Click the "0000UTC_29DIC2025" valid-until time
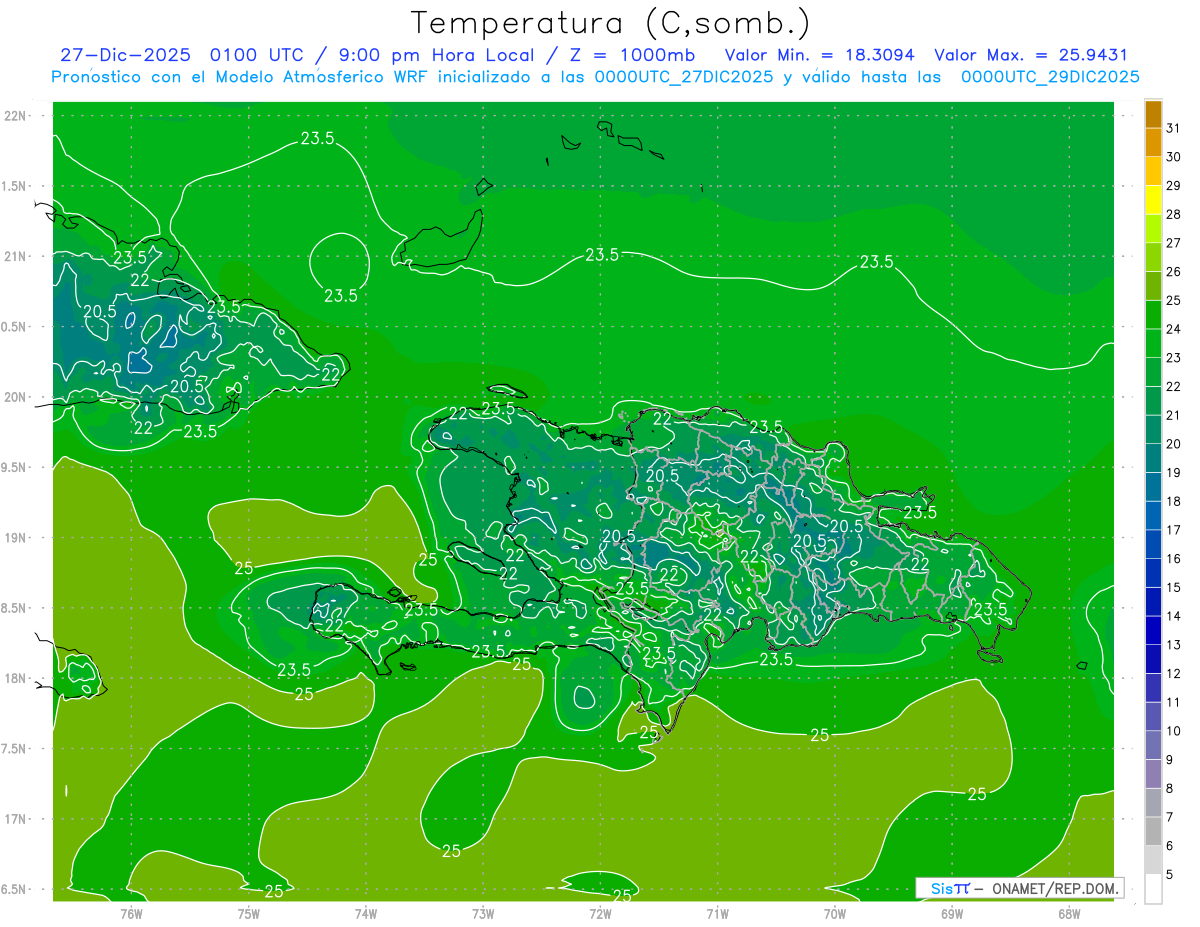Screen dimensions: 1200x927 pos(1050,77)
